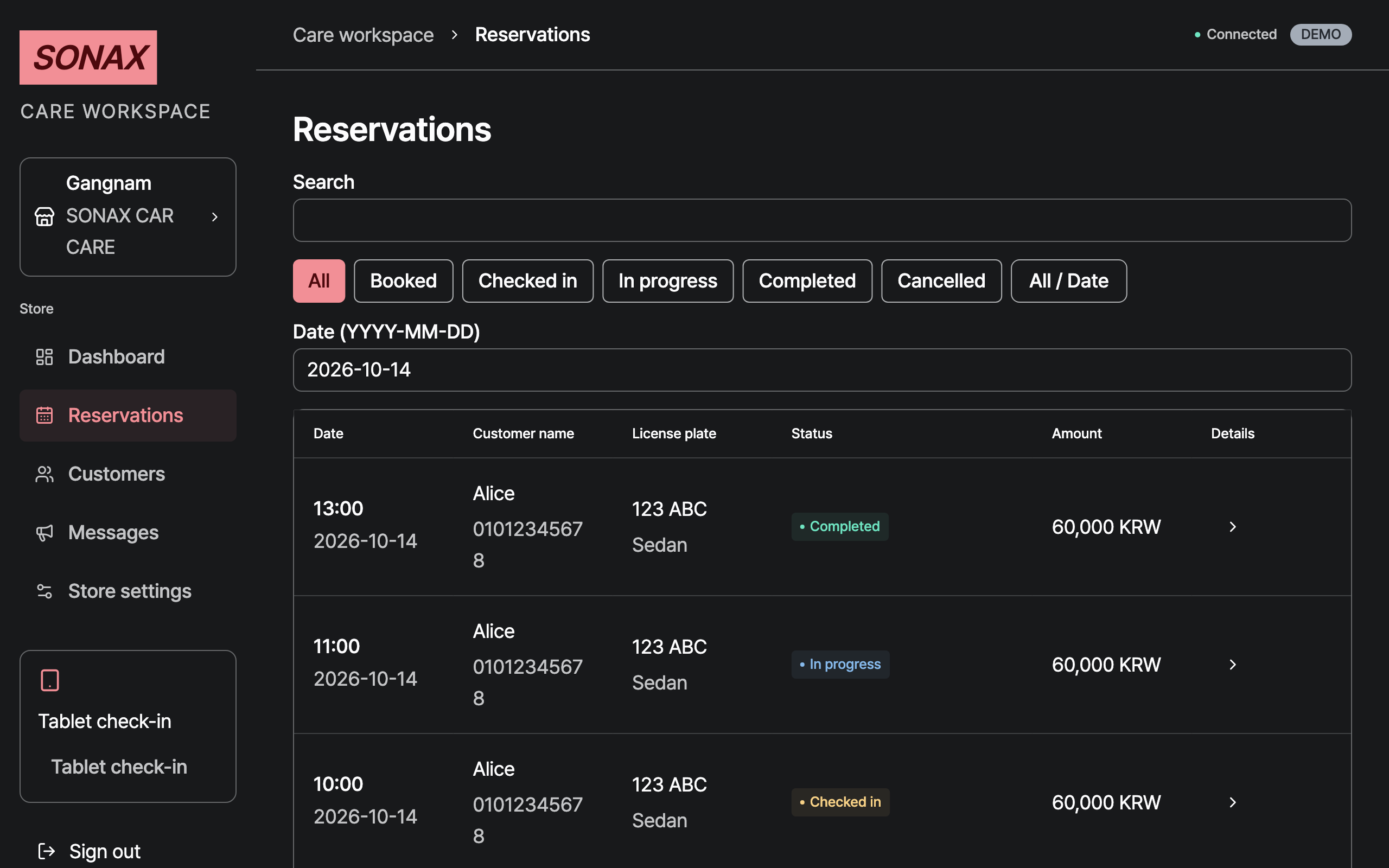Click the Amount column header
Image resolution: width=1389 pixels, height=868 pixels.
pos(1076,433)
